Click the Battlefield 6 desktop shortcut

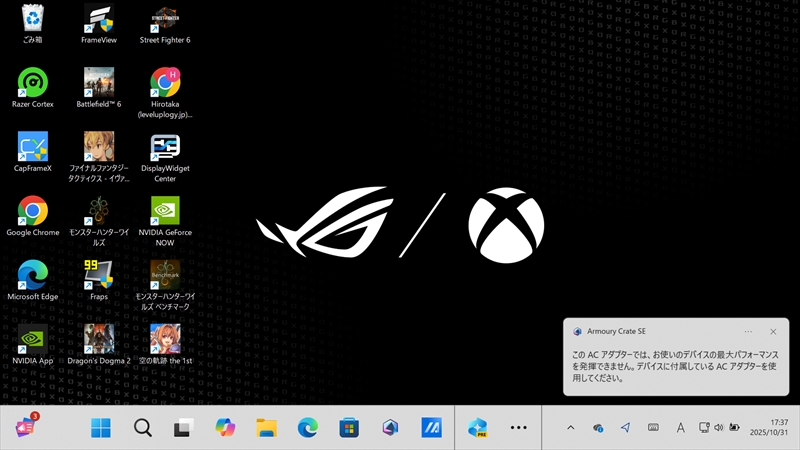point(99,82)
